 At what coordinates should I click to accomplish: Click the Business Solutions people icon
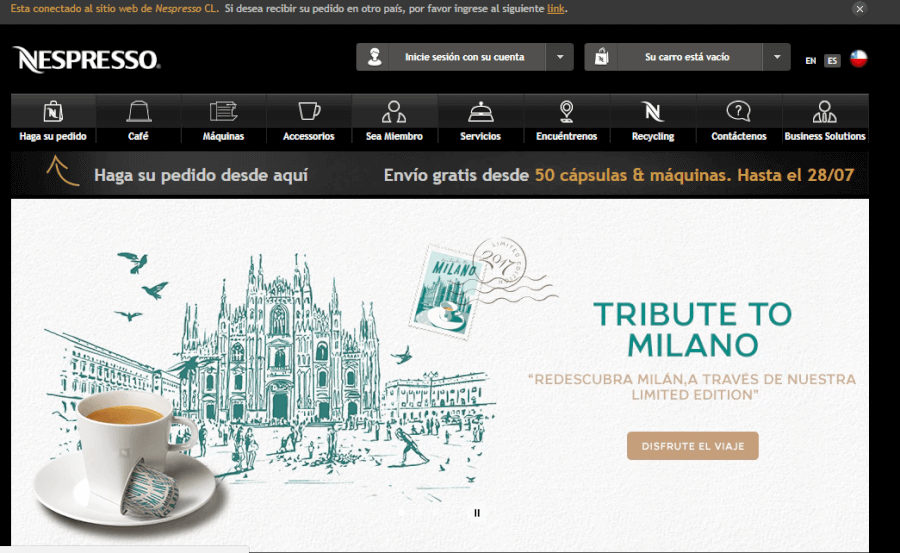coord(825,111)
